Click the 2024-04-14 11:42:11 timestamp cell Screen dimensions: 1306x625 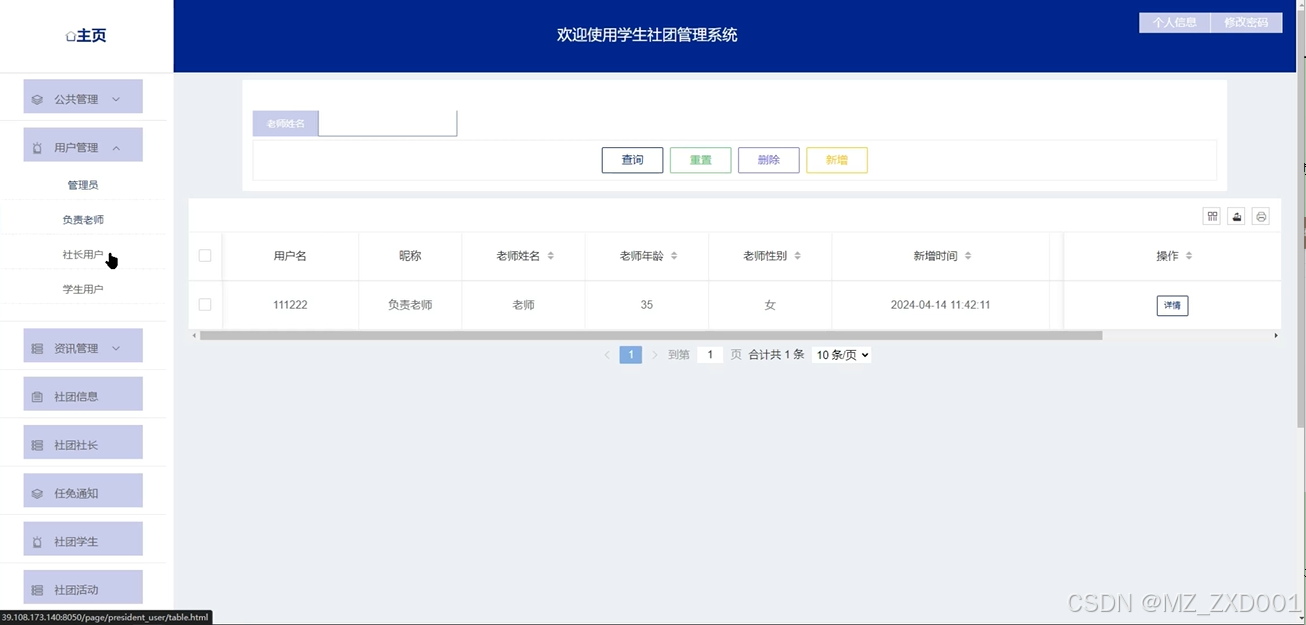point(940,305)
